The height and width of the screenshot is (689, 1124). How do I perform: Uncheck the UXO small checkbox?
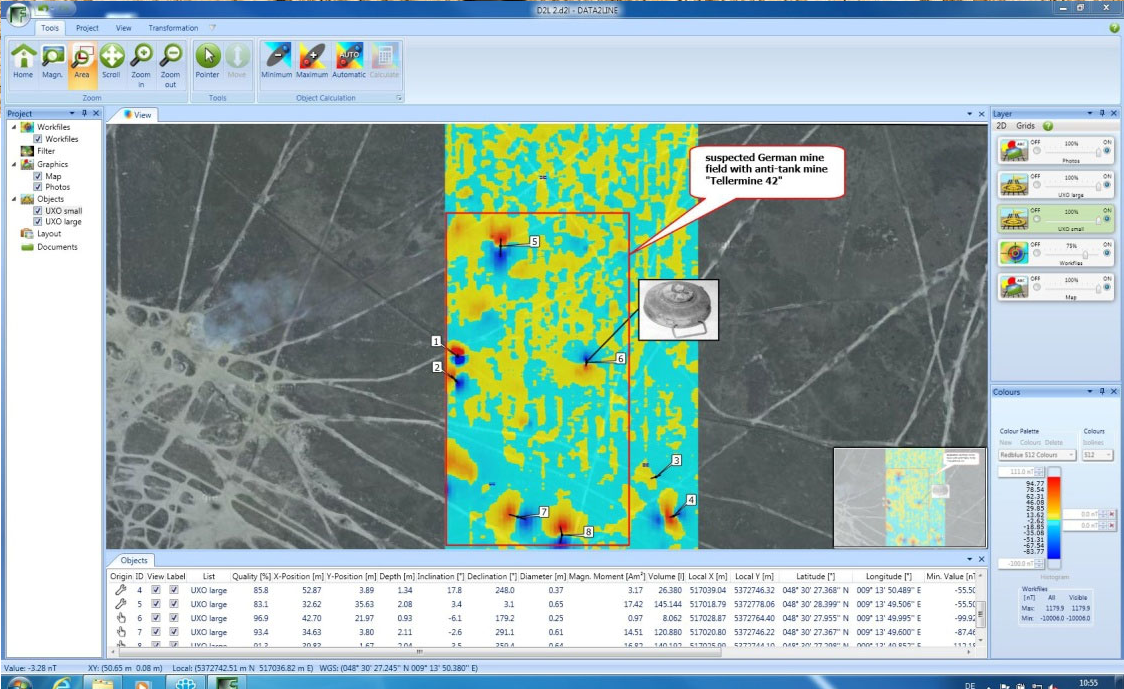(38, 211)
